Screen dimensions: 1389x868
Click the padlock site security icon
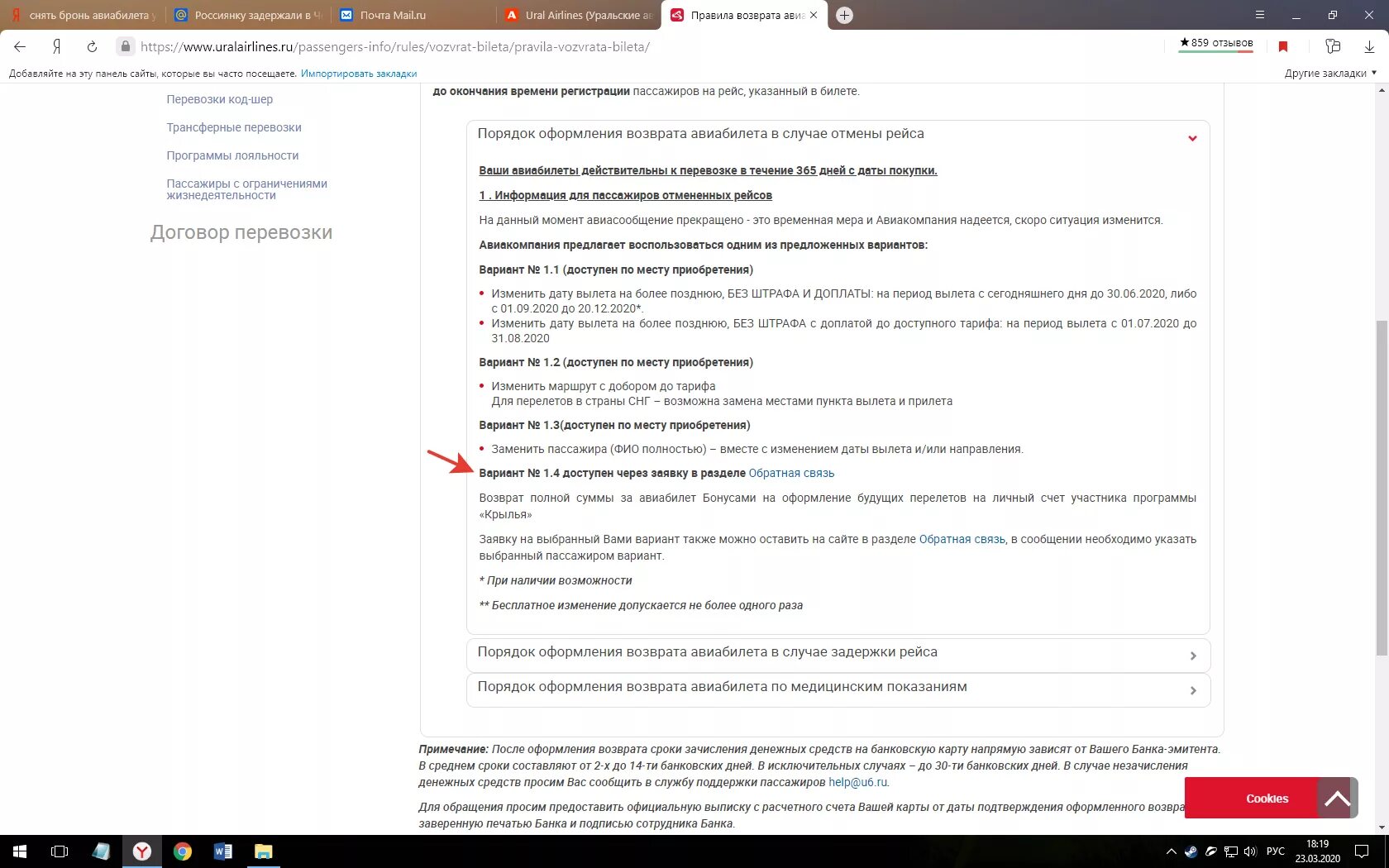(x=125, y=46)
